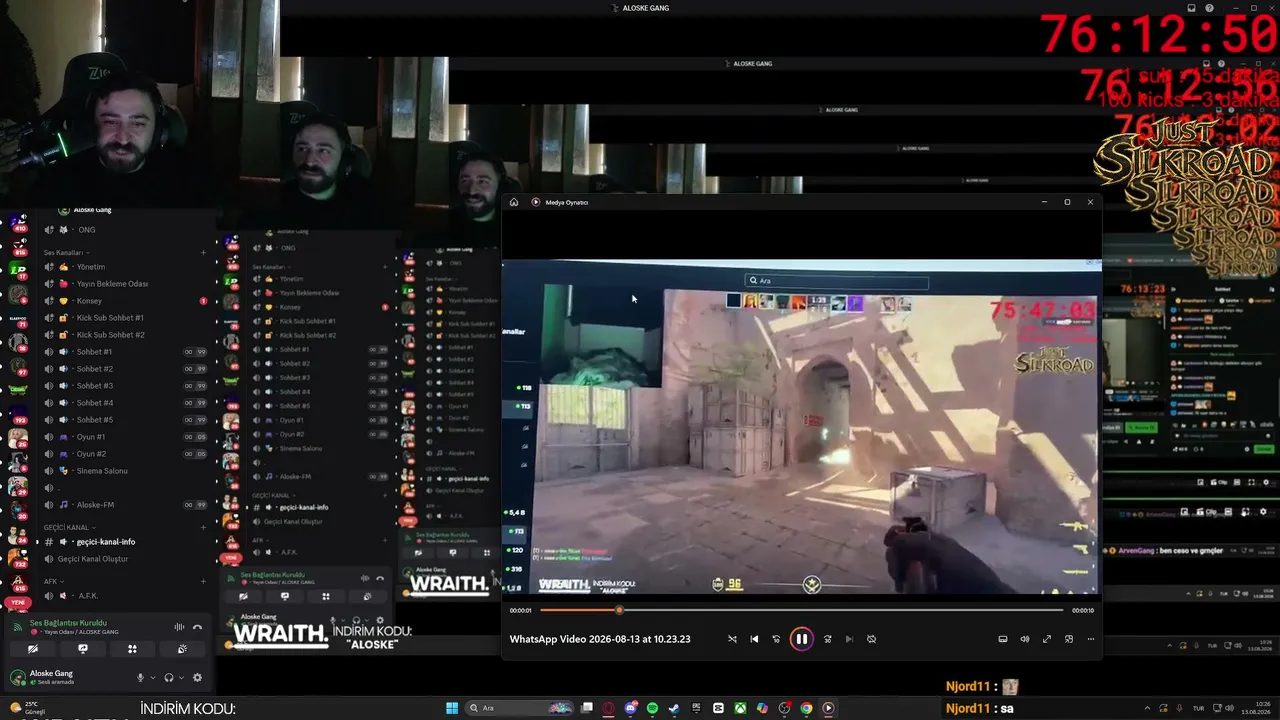
Task: Open Discord activities launcher
Action: point(132,649)
